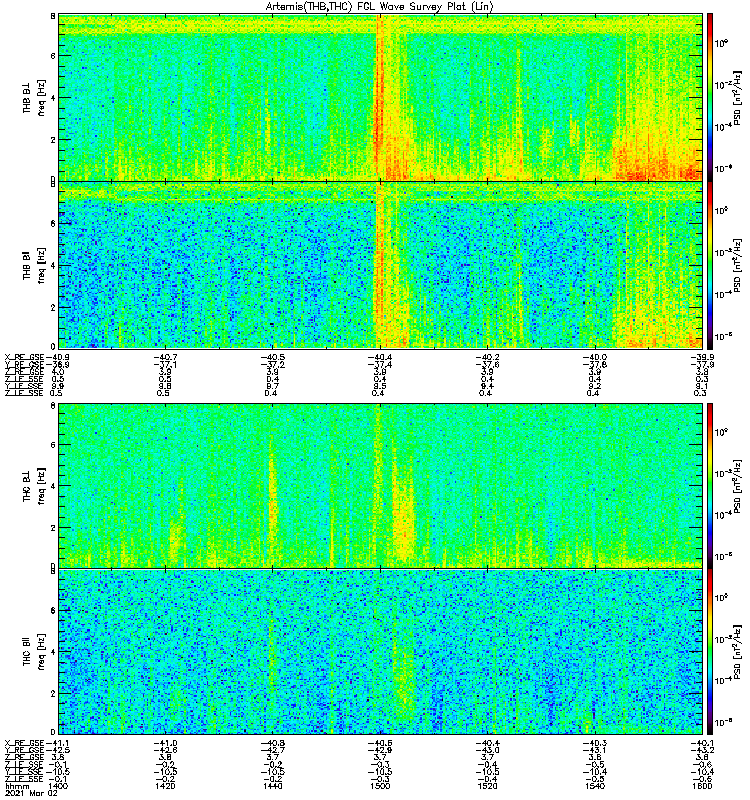Click the THB B⊥ colorbar
This screenshot has width=750, height=800.
click(x=710, y=97)
